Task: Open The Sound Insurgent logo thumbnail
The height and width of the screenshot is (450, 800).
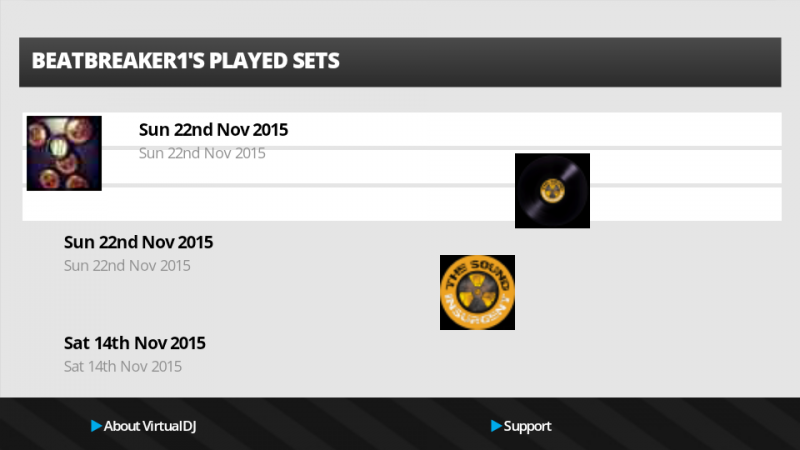Action: click(x=477, y=292)
